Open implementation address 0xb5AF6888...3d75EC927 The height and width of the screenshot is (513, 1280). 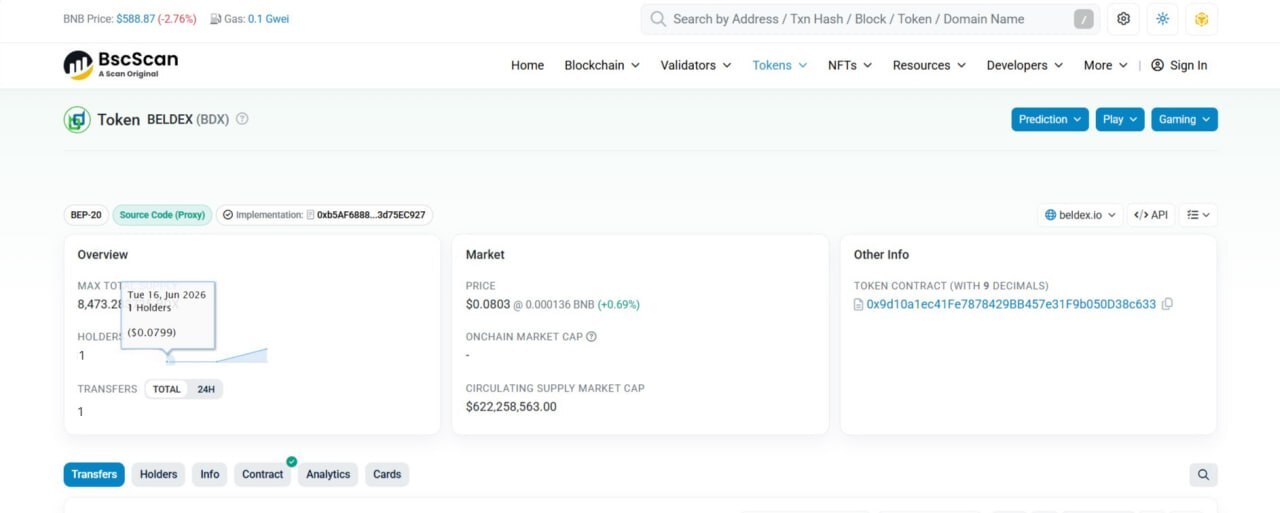[371, 215]
